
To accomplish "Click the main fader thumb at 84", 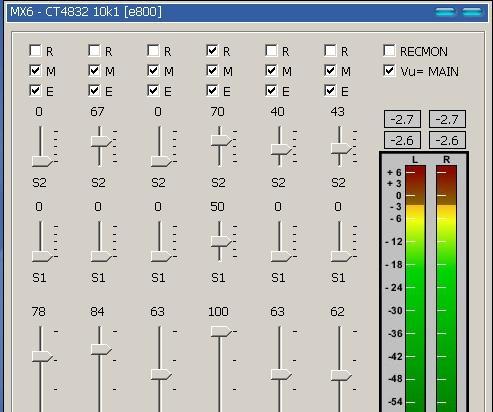I will click(101, 349).
